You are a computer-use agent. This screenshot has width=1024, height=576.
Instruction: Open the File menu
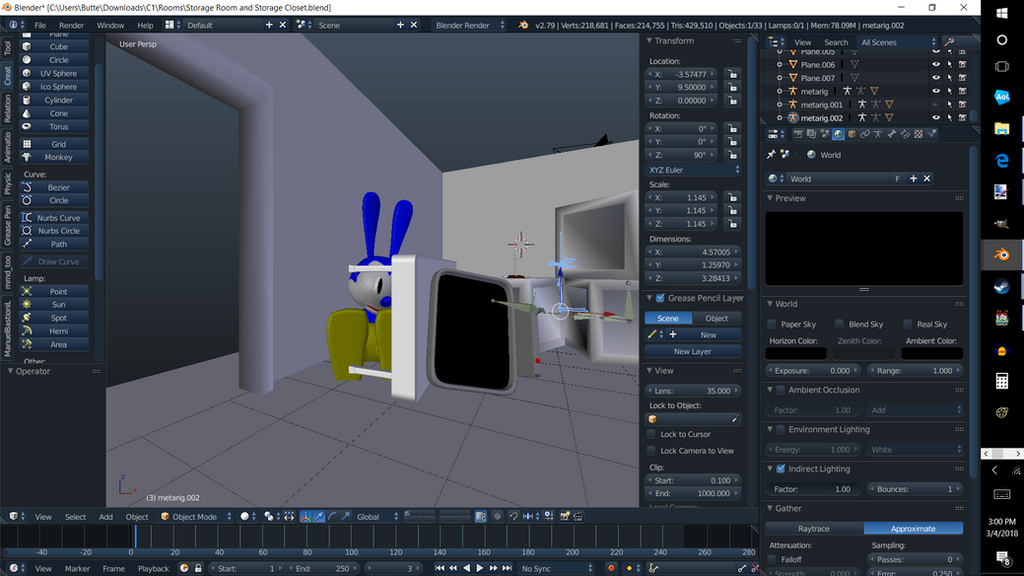pos(40,25)
